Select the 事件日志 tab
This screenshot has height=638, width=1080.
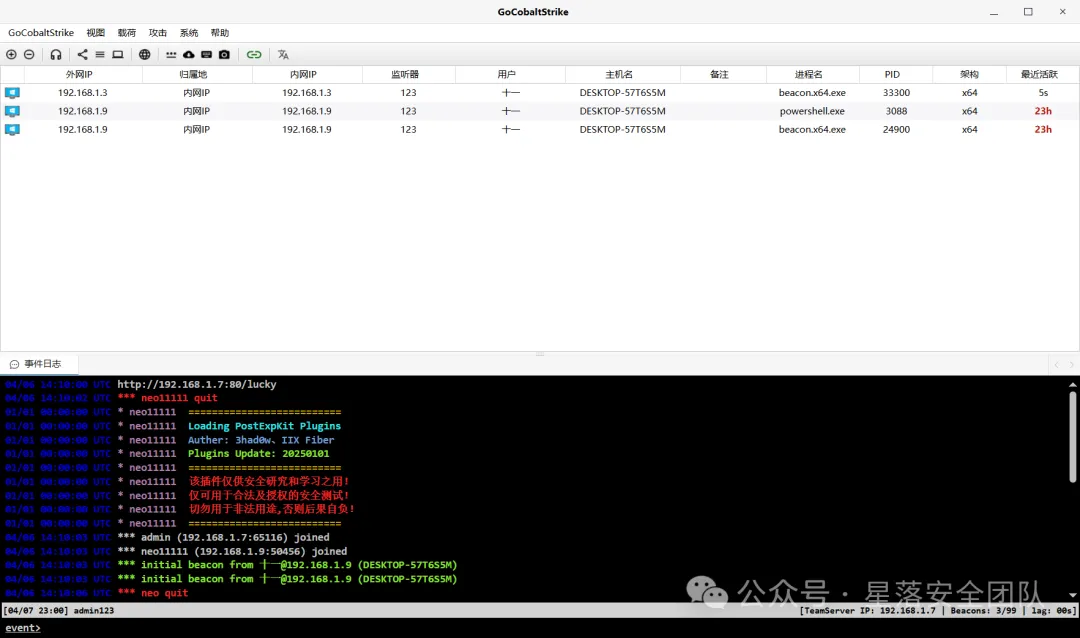point(39,364)
